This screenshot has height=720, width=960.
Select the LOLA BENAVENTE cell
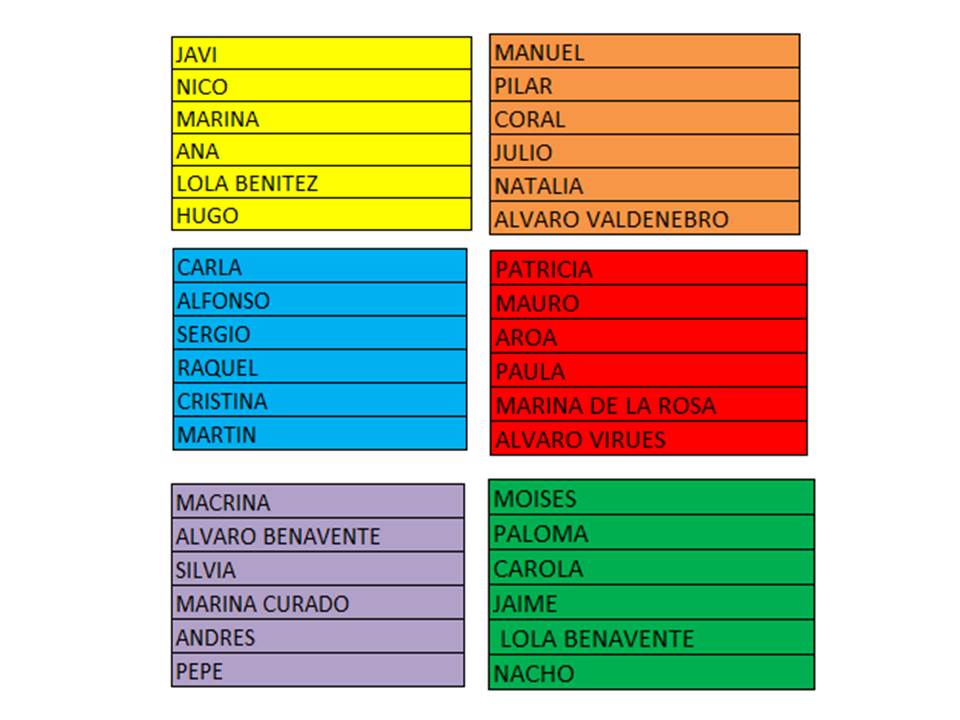[651, 638]
